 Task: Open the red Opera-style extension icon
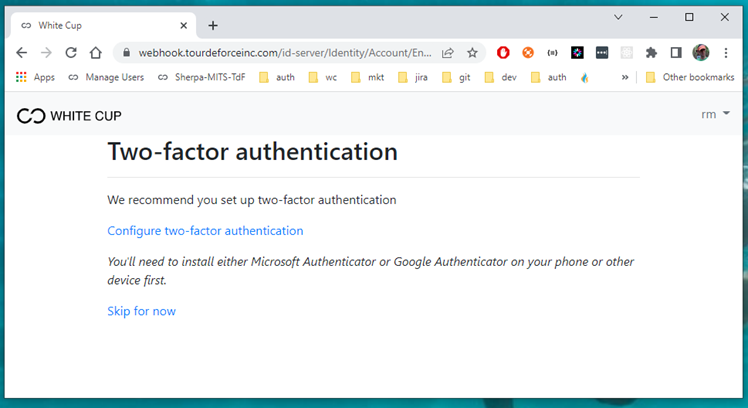click(503, 52)
